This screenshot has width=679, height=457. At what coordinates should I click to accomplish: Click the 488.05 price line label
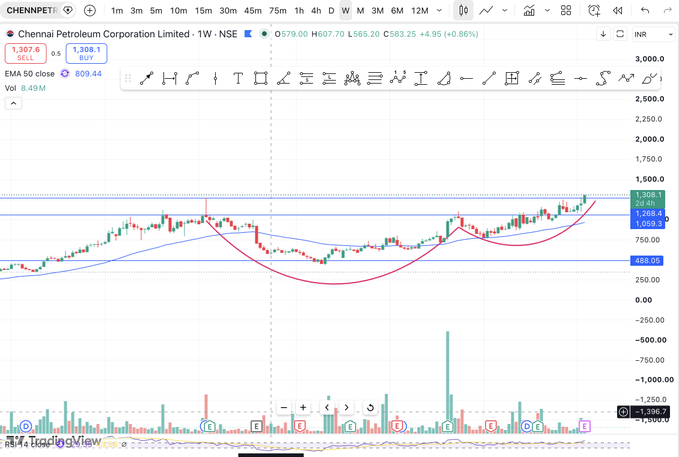(647, 260)
